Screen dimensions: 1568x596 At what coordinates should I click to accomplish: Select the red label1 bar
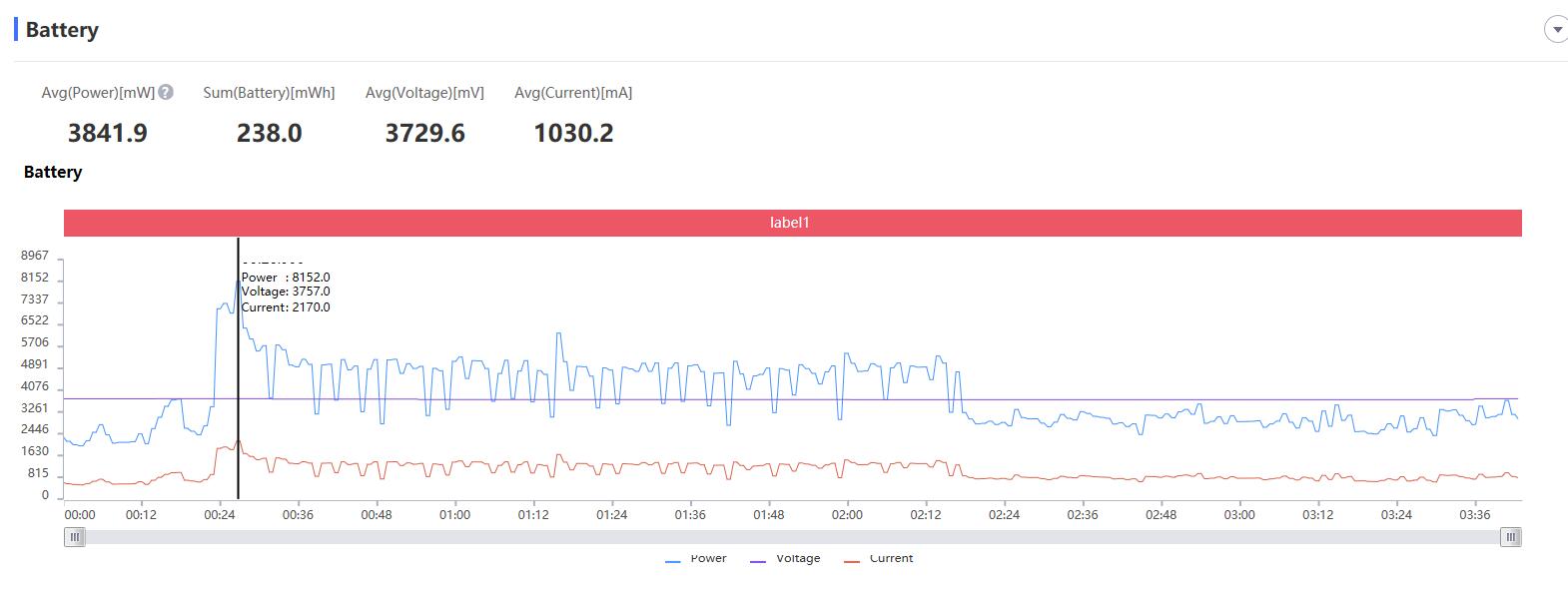click(793, 223)
